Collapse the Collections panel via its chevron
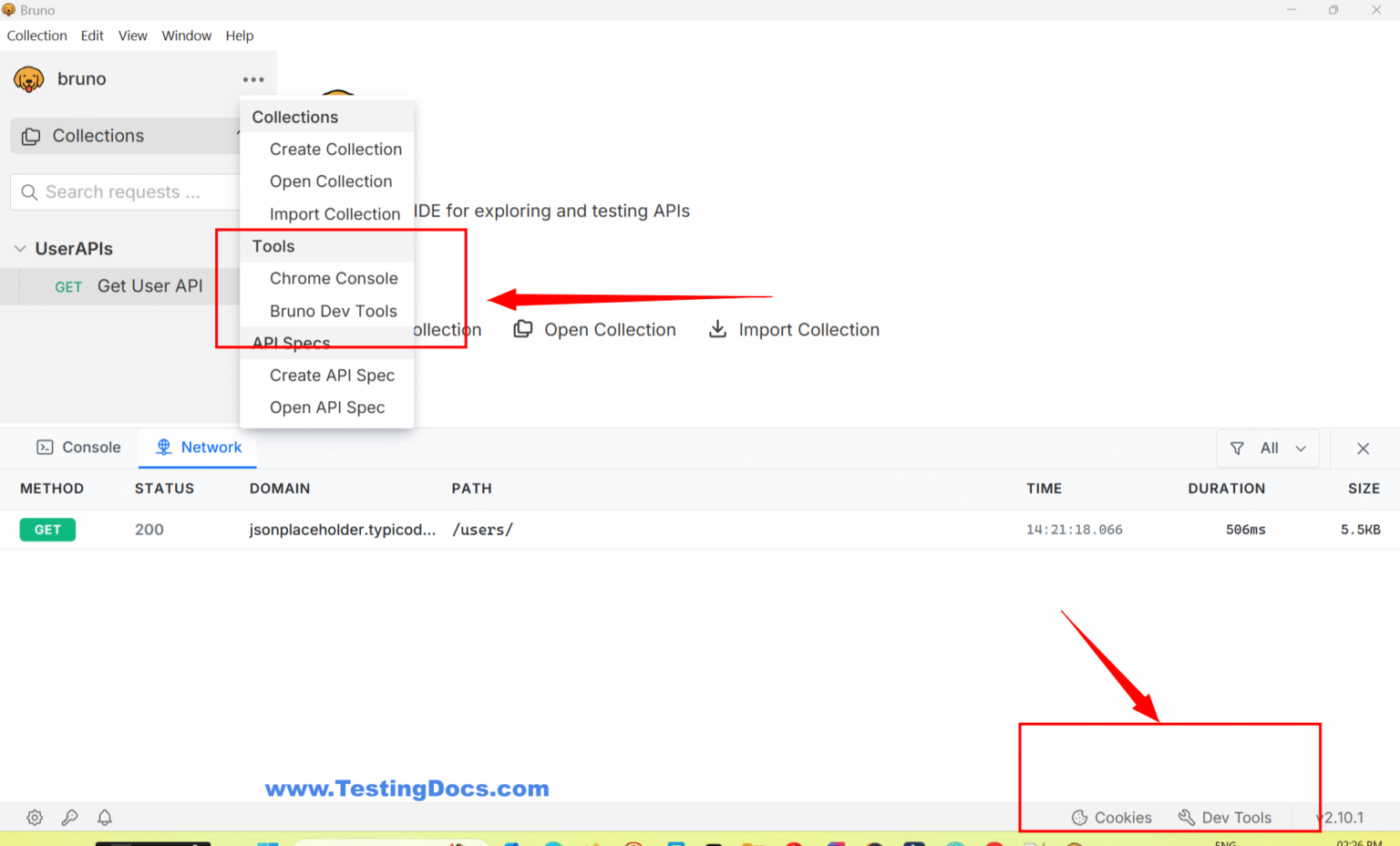 pos(237,135)
